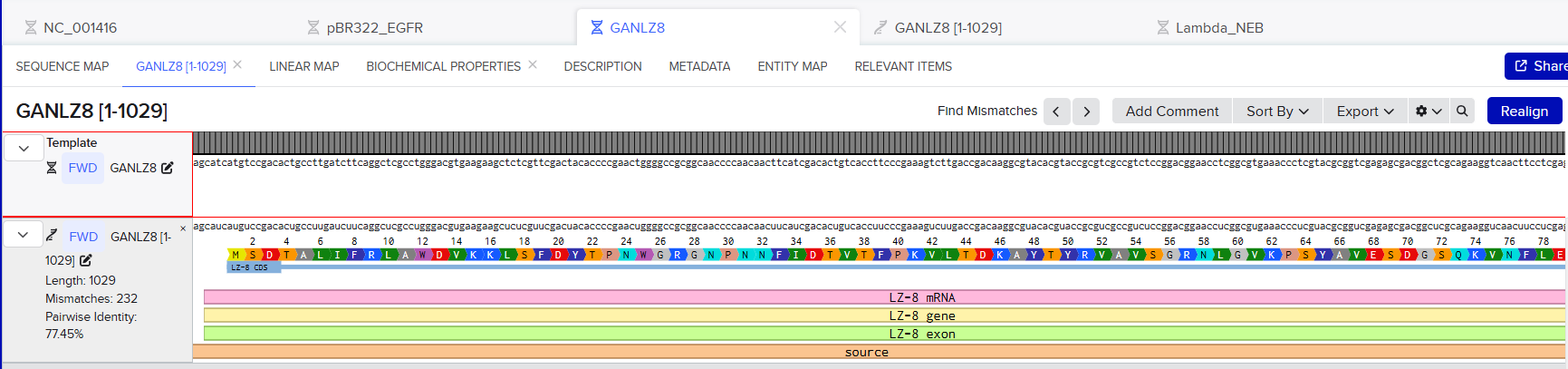Collapse the GANLZ8 [1-1029] row chevron

(x=24, y=235)
